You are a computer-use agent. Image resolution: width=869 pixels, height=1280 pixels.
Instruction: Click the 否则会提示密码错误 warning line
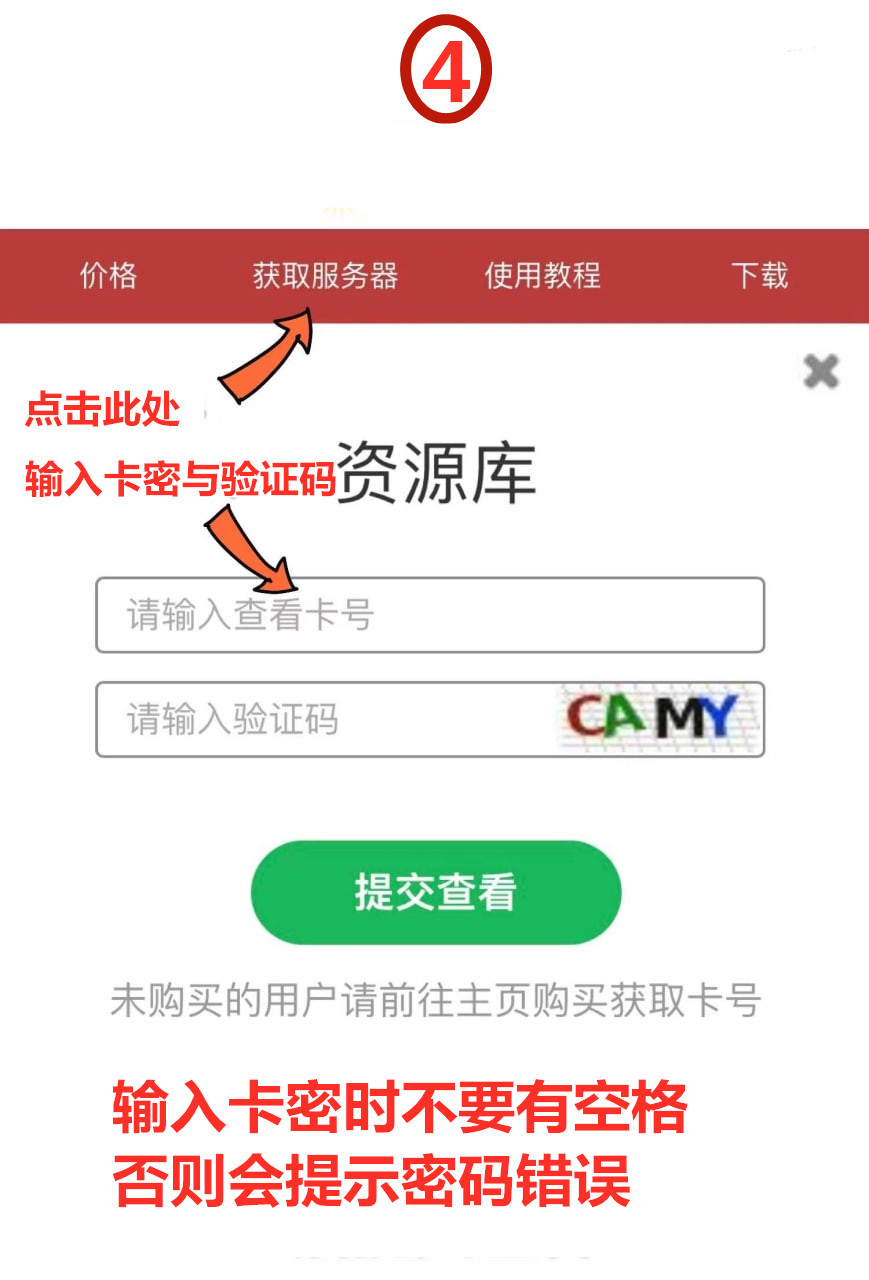[371, 1182]
